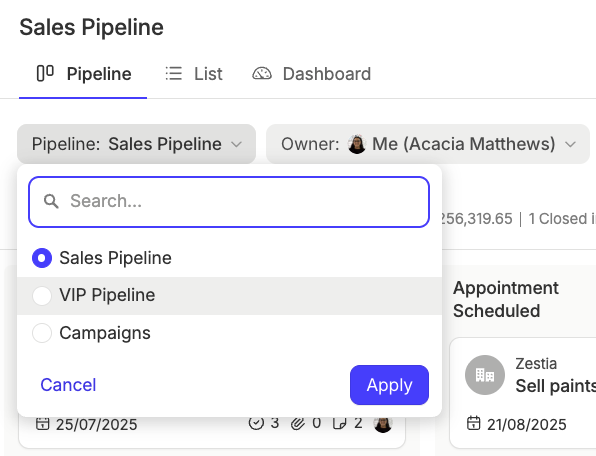
Task: Click the magnifier icon in search box
Action: click(51, 201)
